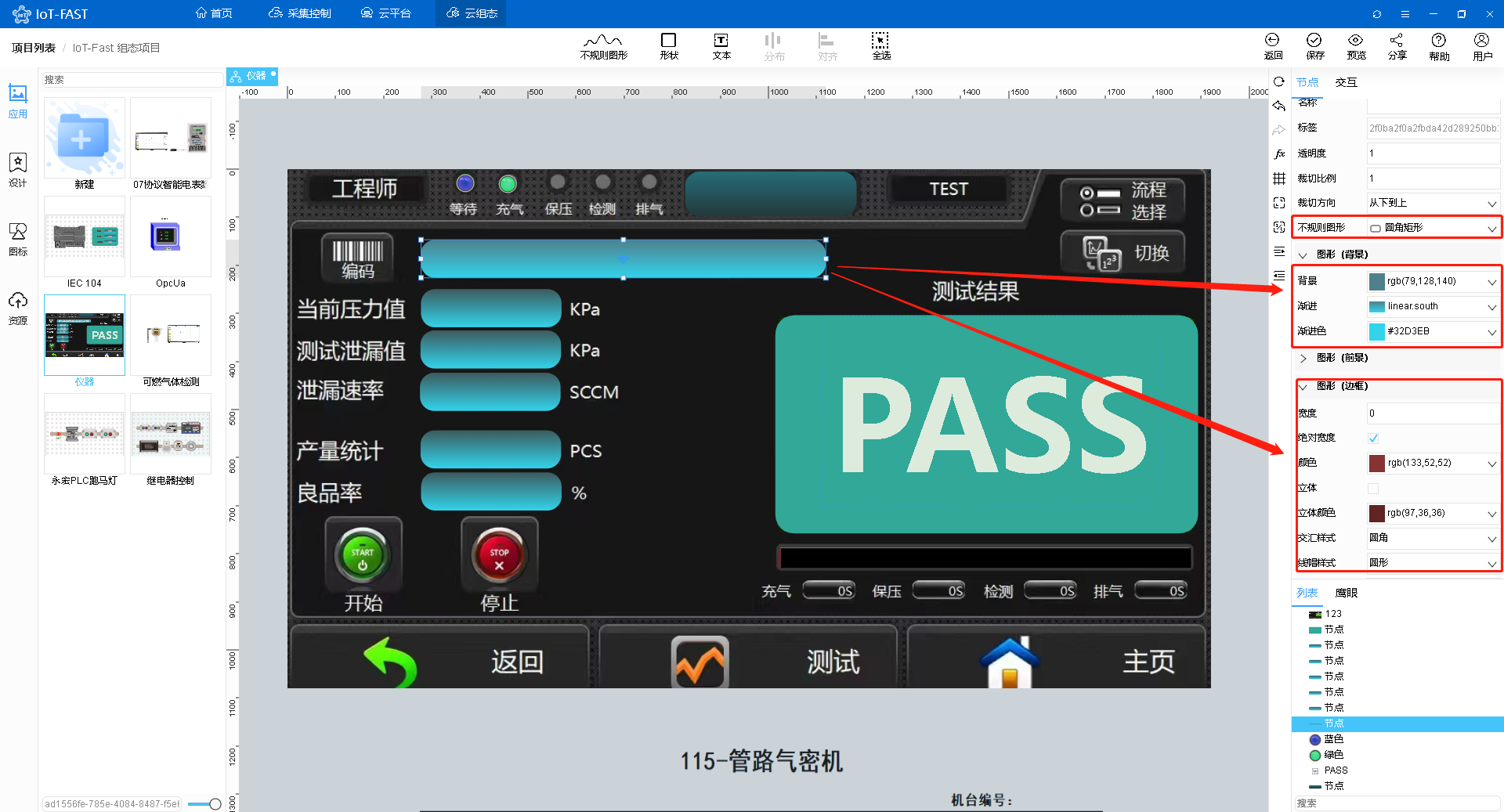Open the 资源 cloud resources panel

18,308
